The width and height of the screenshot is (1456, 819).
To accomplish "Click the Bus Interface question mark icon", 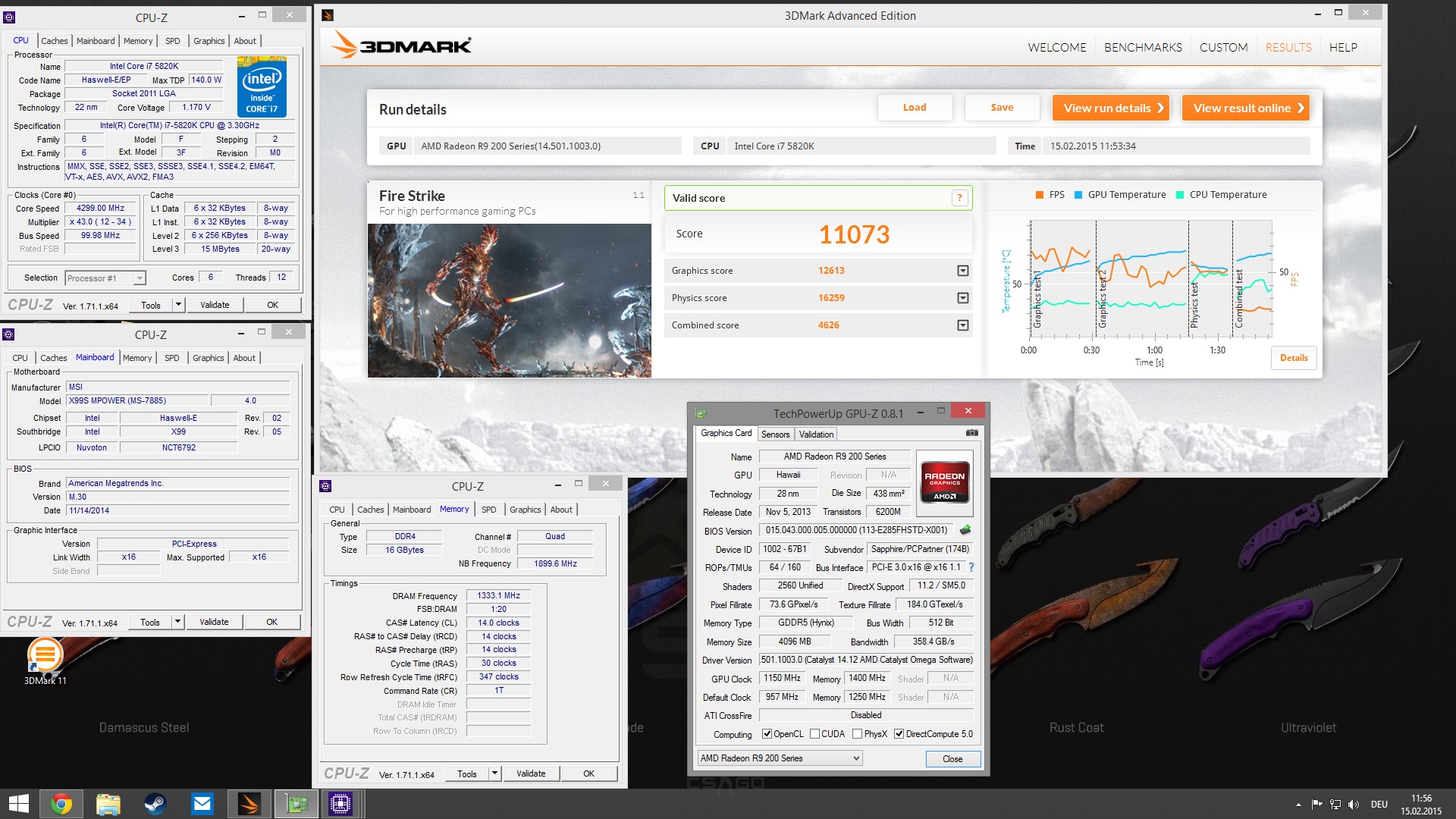I will click(971, 567).
